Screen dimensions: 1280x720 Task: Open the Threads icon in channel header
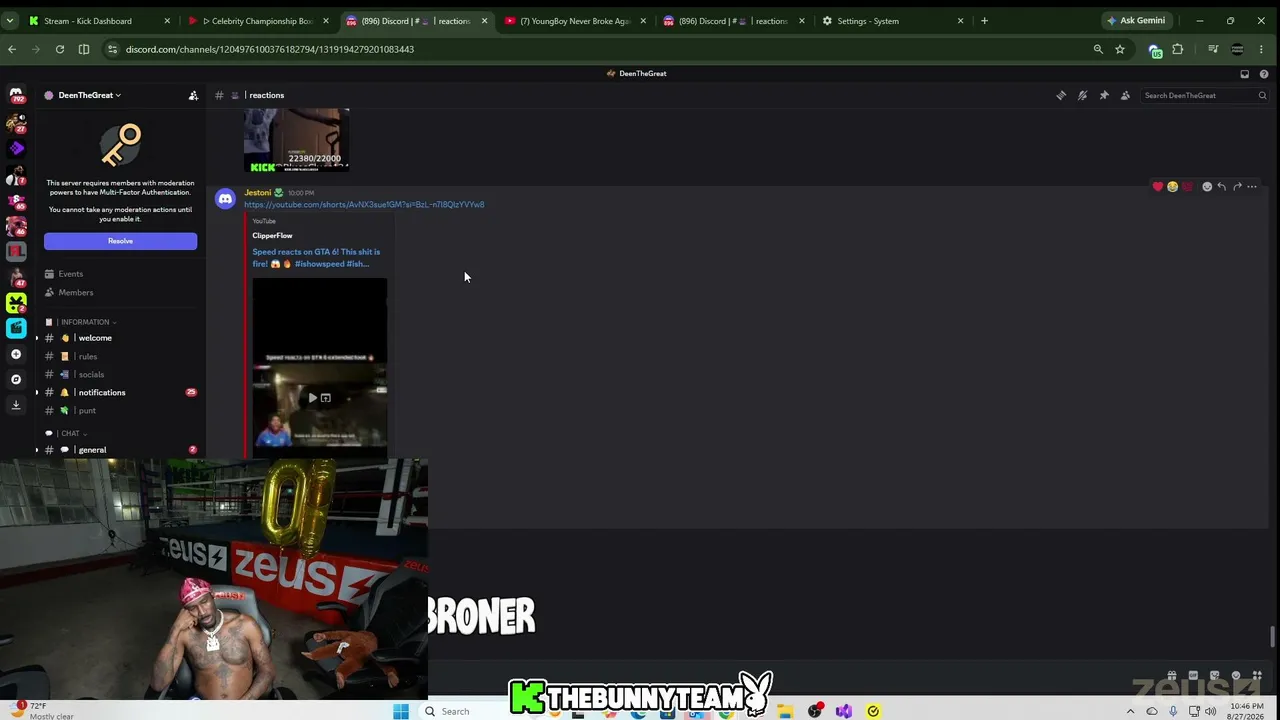pos(1061,95)
